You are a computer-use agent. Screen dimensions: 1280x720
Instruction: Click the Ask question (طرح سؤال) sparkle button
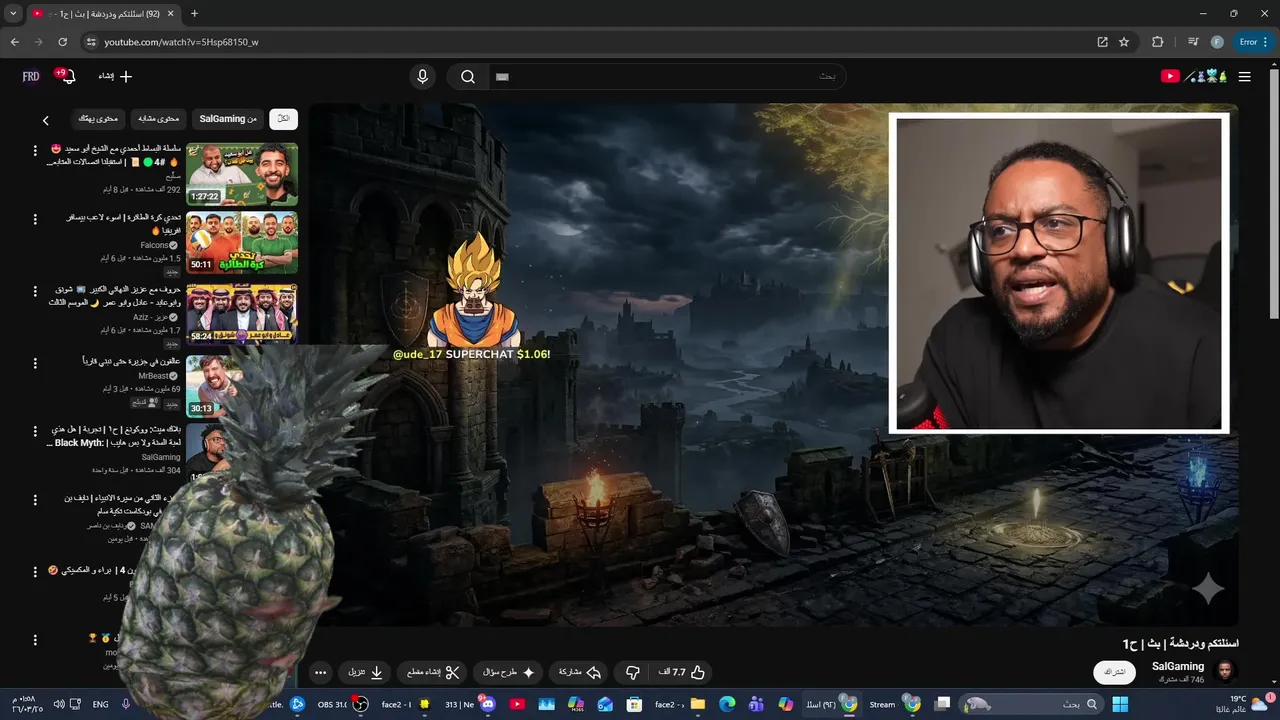(x=508, y=673)
